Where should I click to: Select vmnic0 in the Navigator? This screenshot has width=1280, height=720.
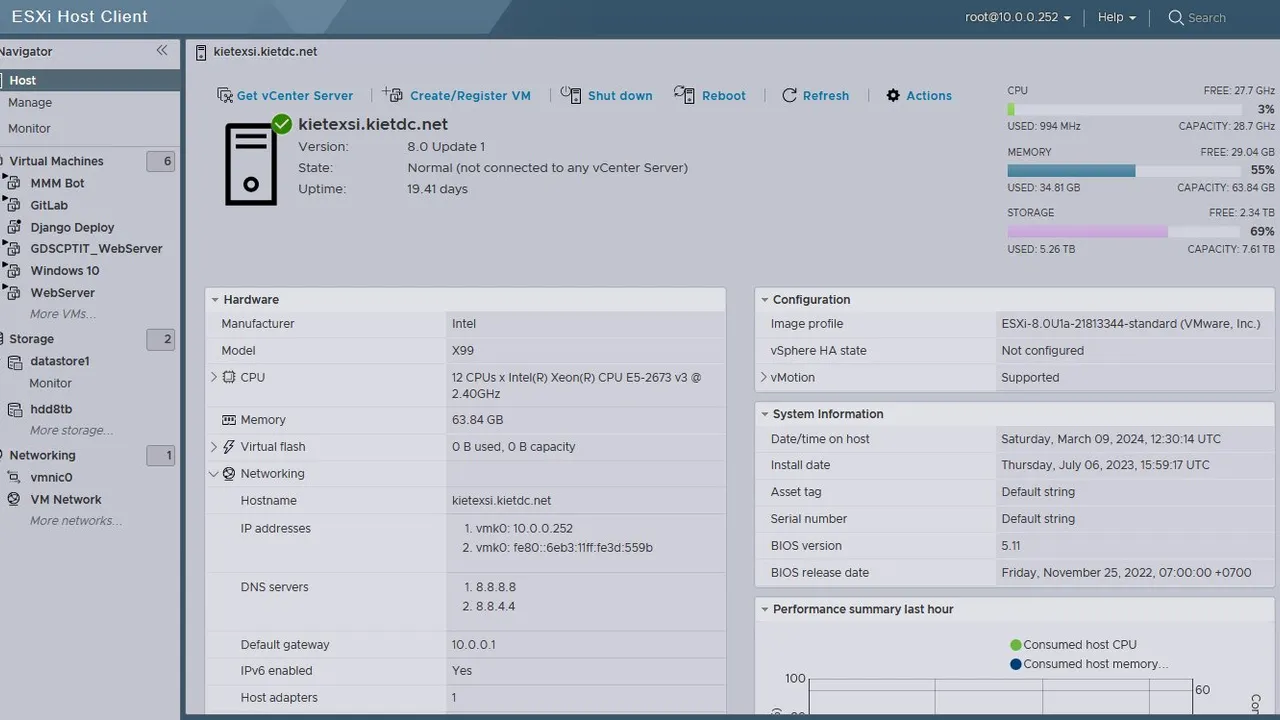coord(51,478)
